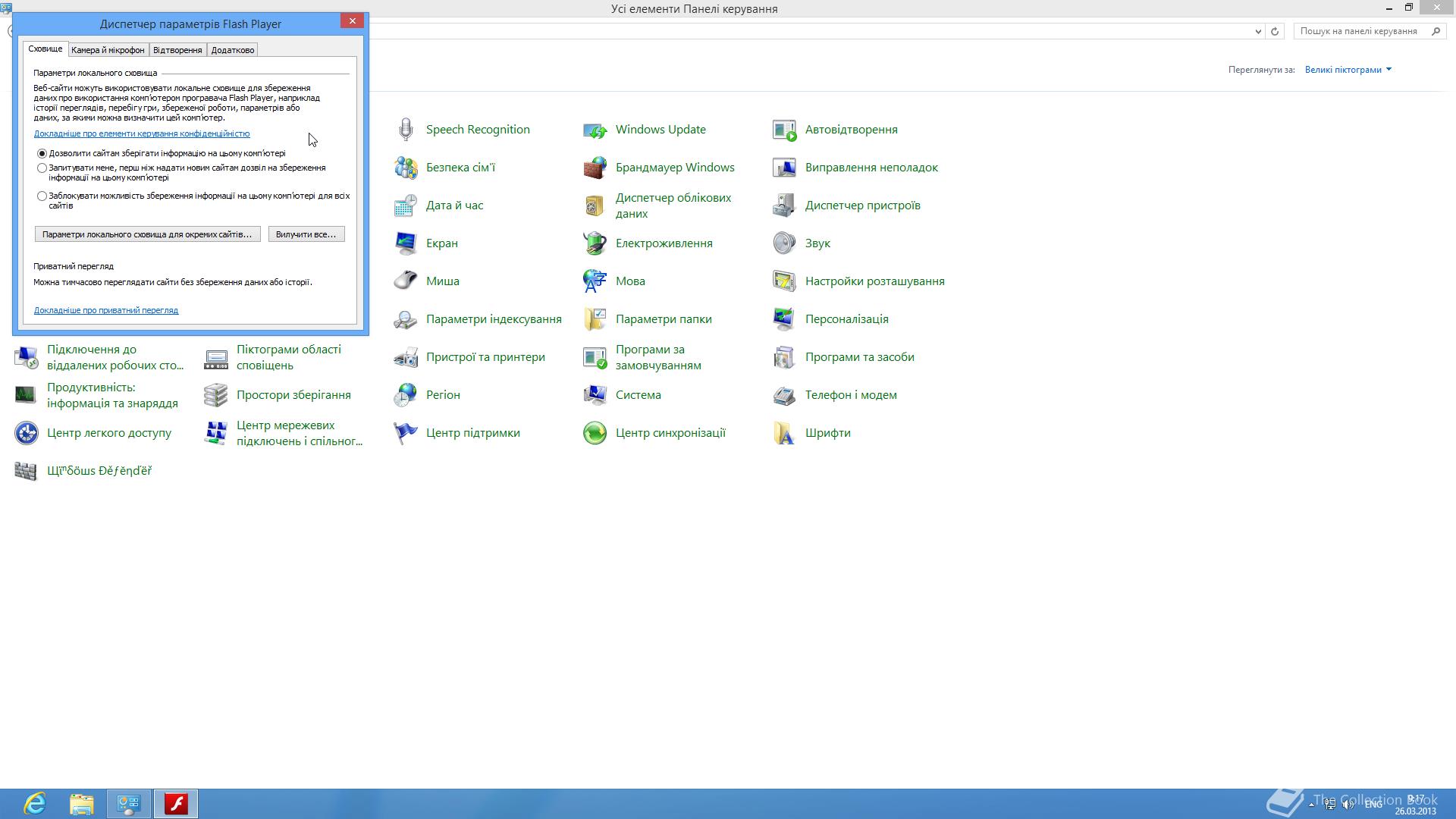Click the volume icon in system tray
Screen dimensions: 1456x819
point(1348,804)
